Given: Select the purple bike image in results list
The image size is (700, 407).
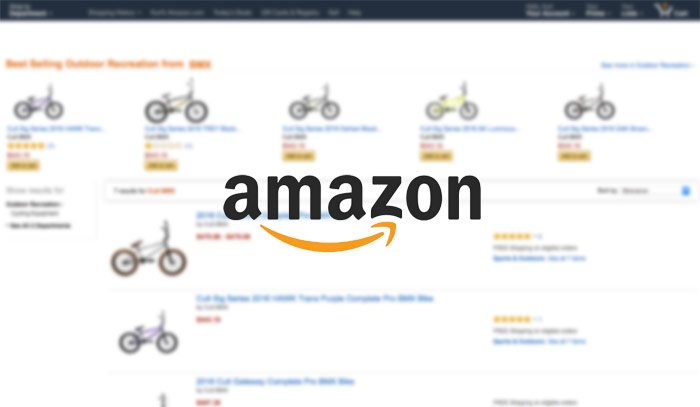Looking at the screenshot, I should click(148, 332).
